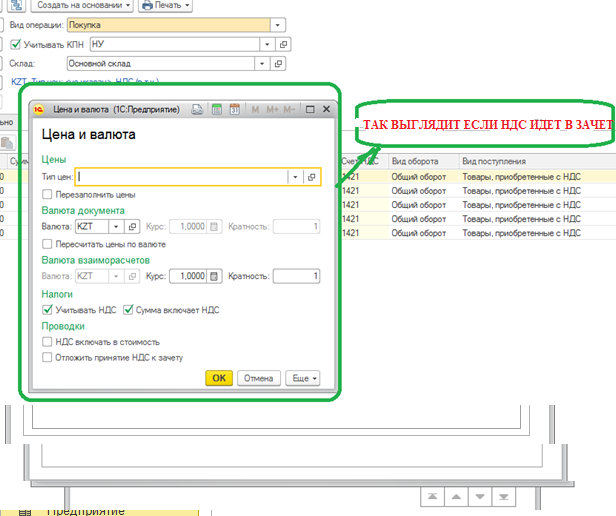Check Отложить принятие НДС к зачету

48,357
